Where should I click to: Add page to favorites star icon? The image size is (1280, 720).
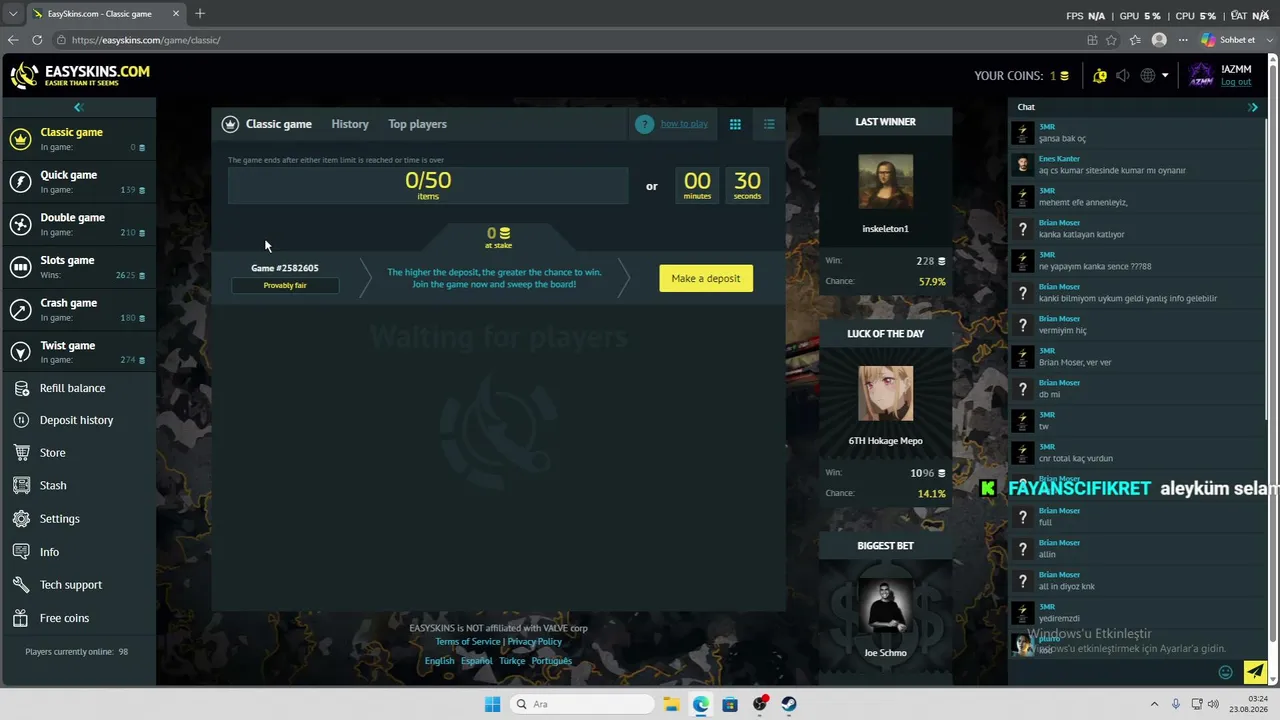1112,40
